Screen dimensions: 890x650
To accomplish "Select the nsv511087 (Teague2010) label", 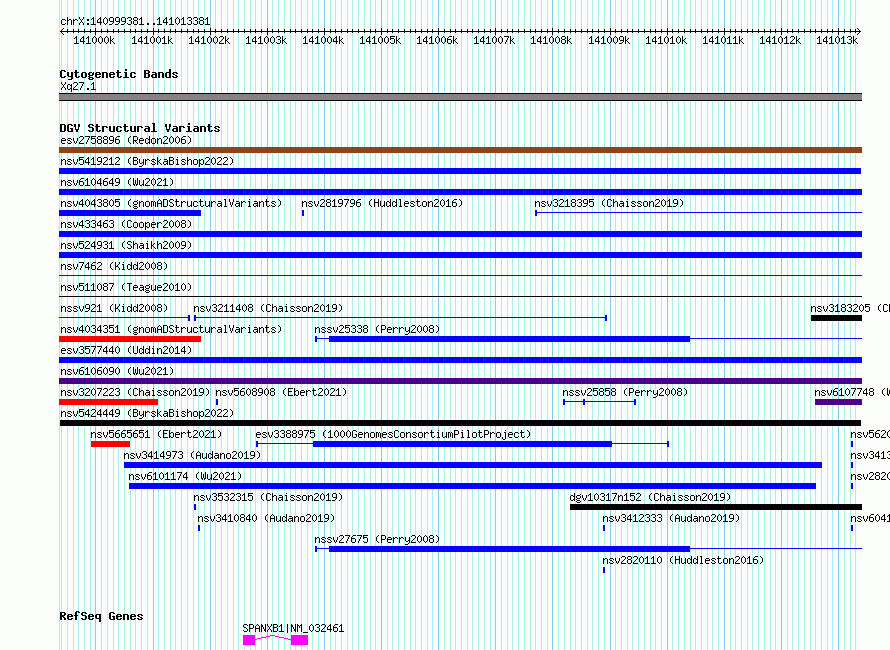I will click(x=126, y=287).
